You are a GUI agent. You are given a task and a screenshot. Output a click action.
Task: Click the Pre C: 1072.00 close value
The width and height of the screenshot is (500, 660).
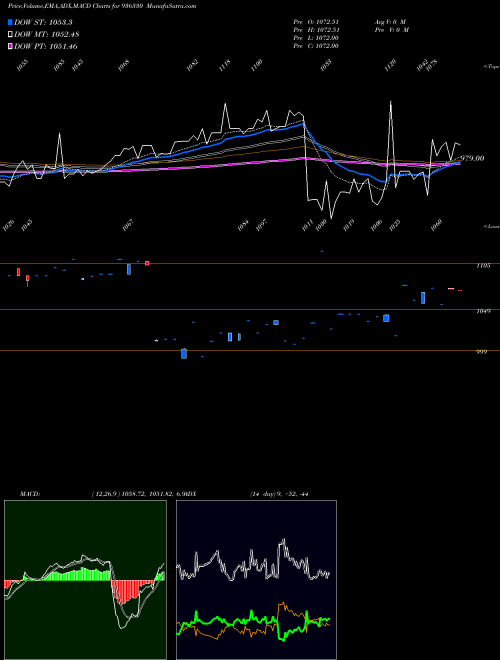(316, 46)
